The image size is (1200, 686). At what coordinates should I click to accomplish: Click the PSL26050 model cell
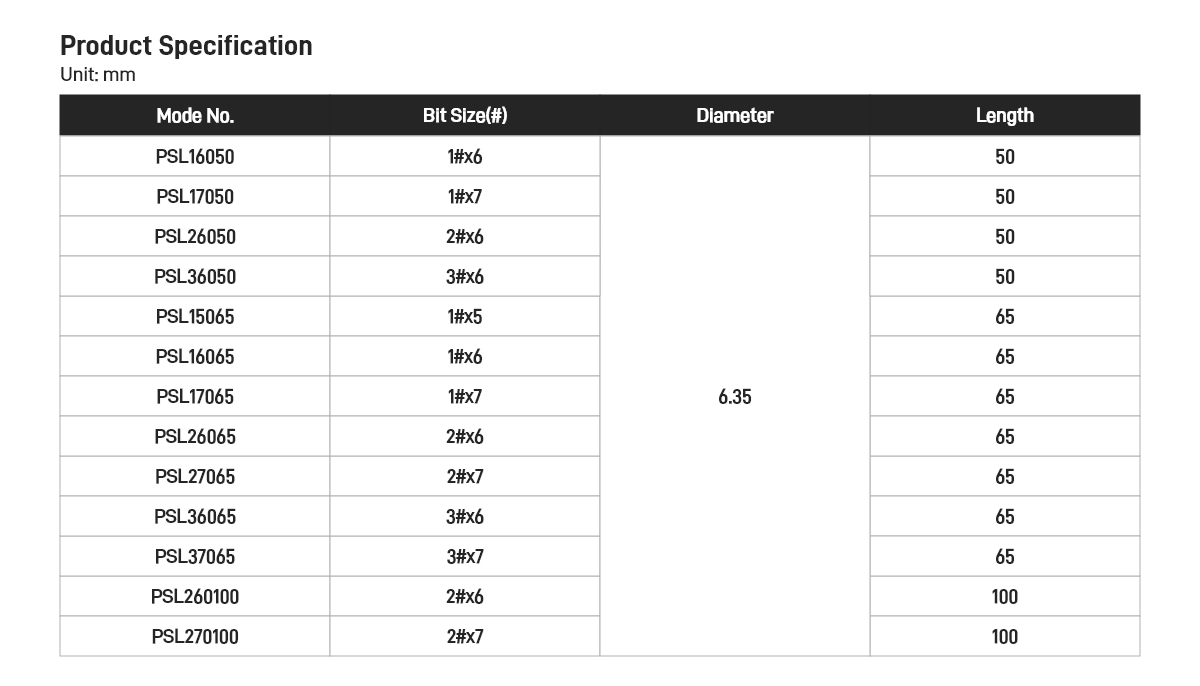click(x=195, y=237)
